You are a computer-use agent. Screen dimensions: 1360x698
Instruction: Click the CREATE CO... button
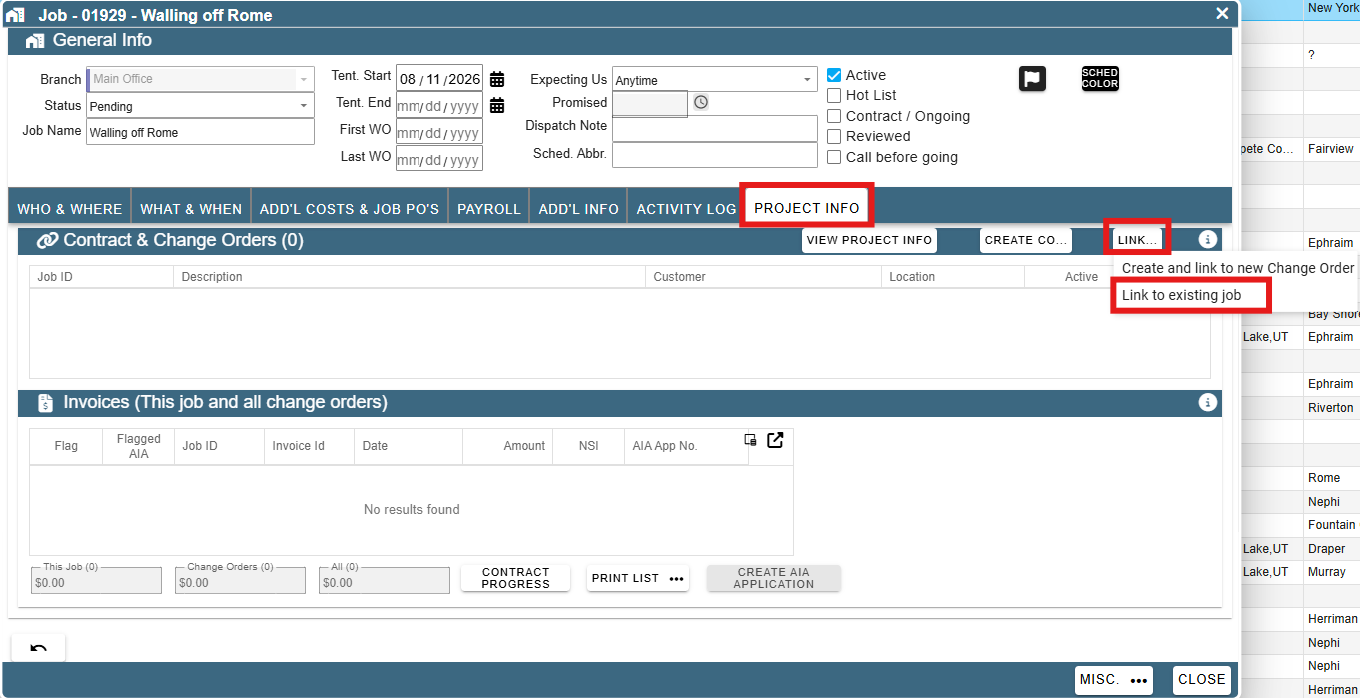(1025, 240)
